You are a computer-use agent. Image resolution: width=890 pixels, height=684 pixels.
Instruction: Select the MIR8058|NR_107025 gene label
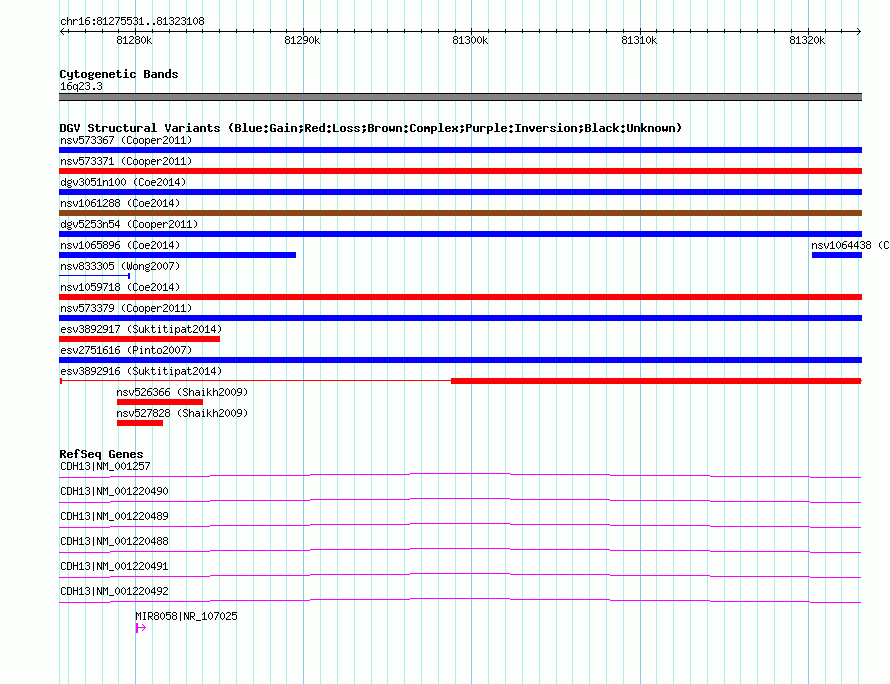point(186,616)
